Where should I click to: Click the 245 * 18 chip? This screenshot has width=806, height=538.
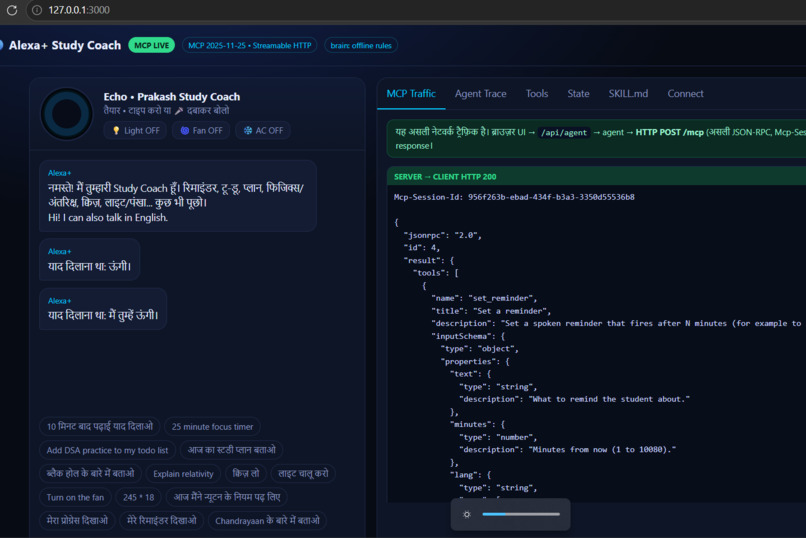tap(138, 497)
